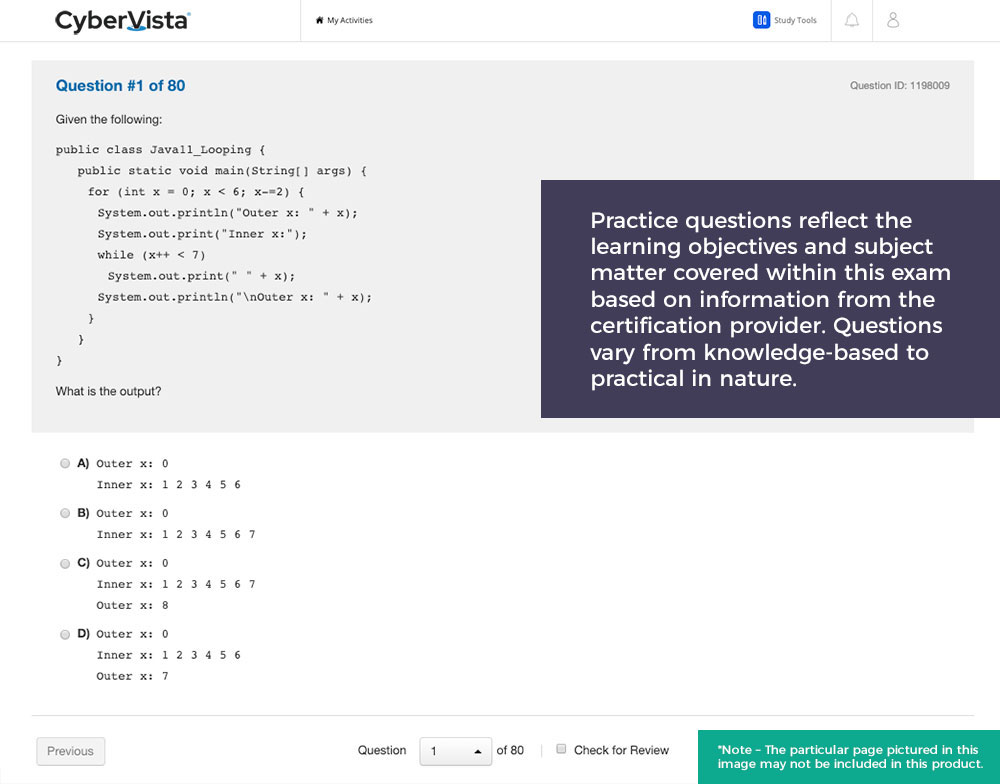Go to My Activities
Image resolution: width=1000 pixels, height=784 pixels.
tap(349, 20)
